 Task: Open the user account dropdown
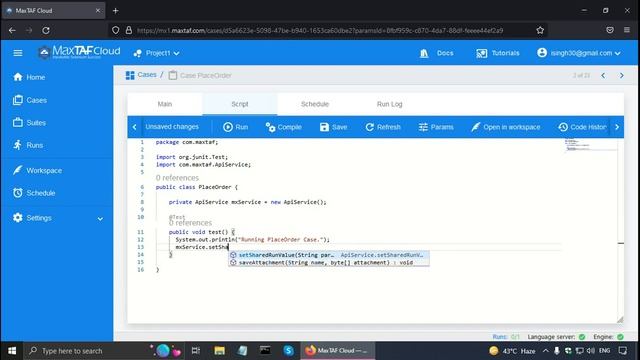pos(579,53)
